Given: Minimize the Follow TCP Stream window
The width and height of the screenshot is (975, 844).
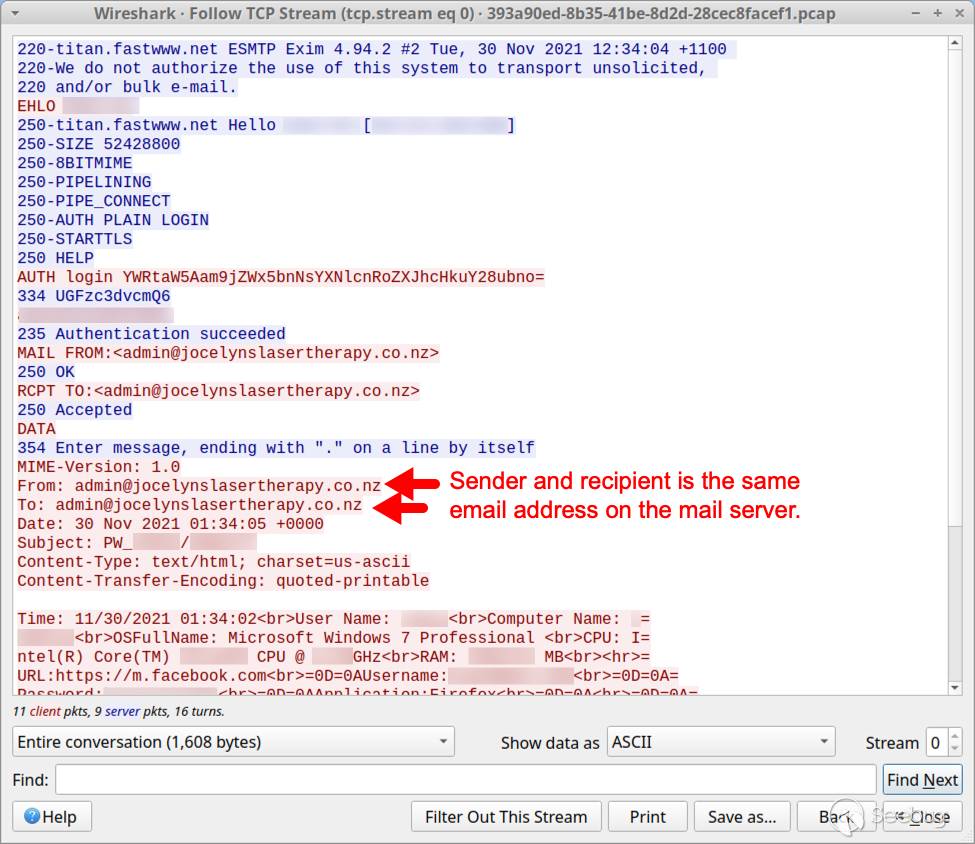Looking at the screenshot, I should pyautogui.click(x=915, y=13).
